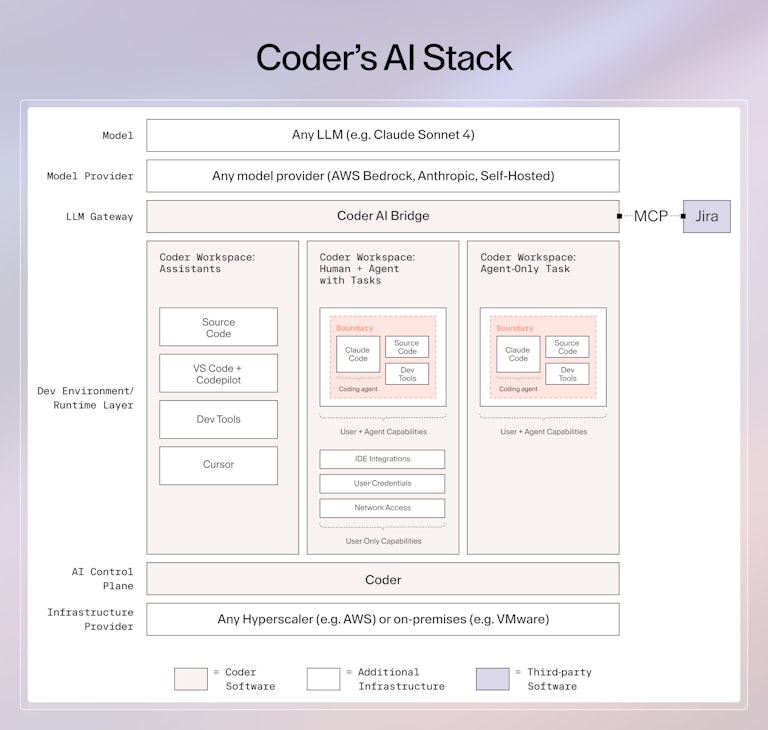Screen dimensions: 768x730
Task: Click the 'Model' row label
Action: tap(118, 136)
